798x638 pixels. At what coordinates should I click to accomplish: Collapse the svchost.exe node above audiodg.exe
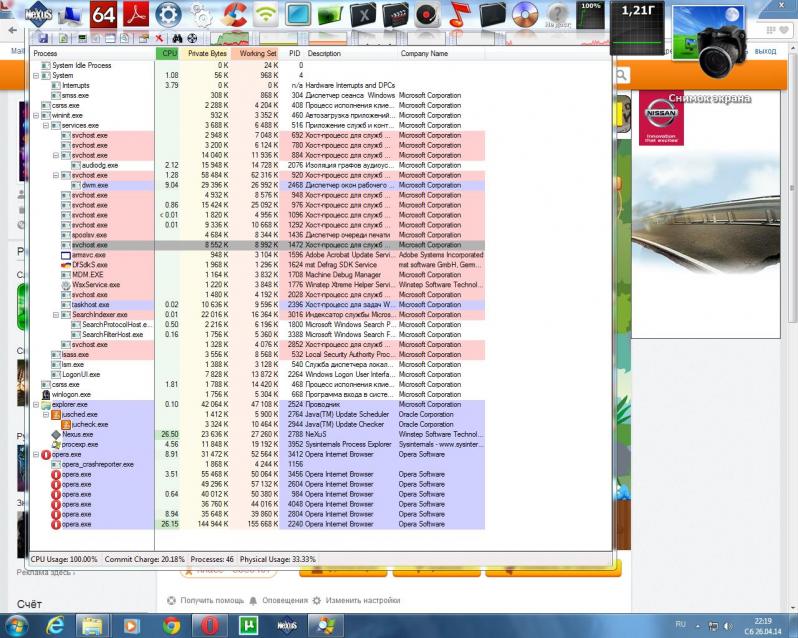click(x=56, y=155)
